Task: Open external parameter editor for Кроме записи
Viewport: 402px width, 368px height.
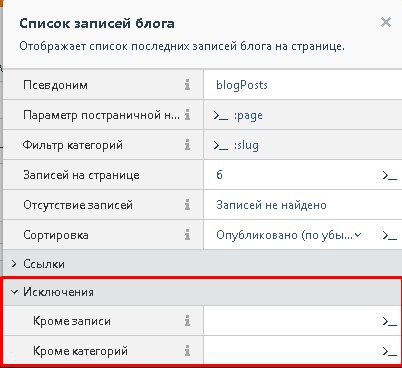Action: (x=389, y=321)
